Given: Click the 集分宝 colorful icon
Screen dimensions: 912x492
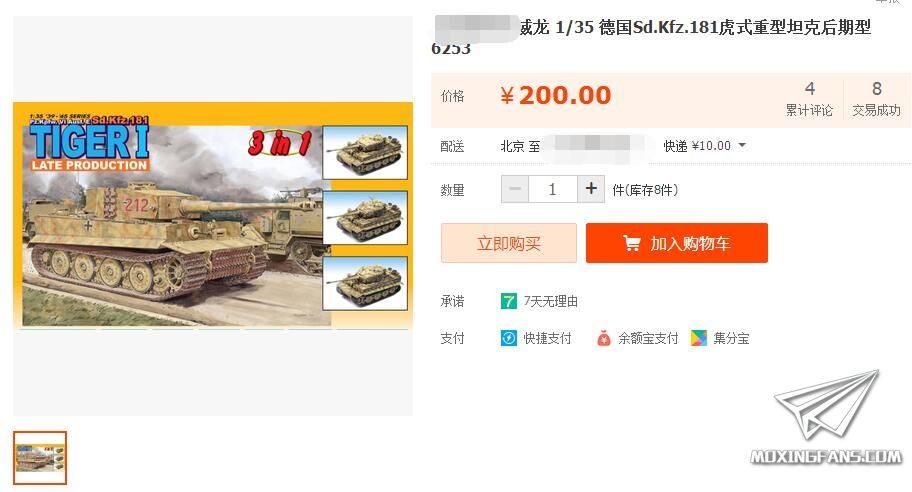Looking at the screenshot, I should click(x=699, y=338).
